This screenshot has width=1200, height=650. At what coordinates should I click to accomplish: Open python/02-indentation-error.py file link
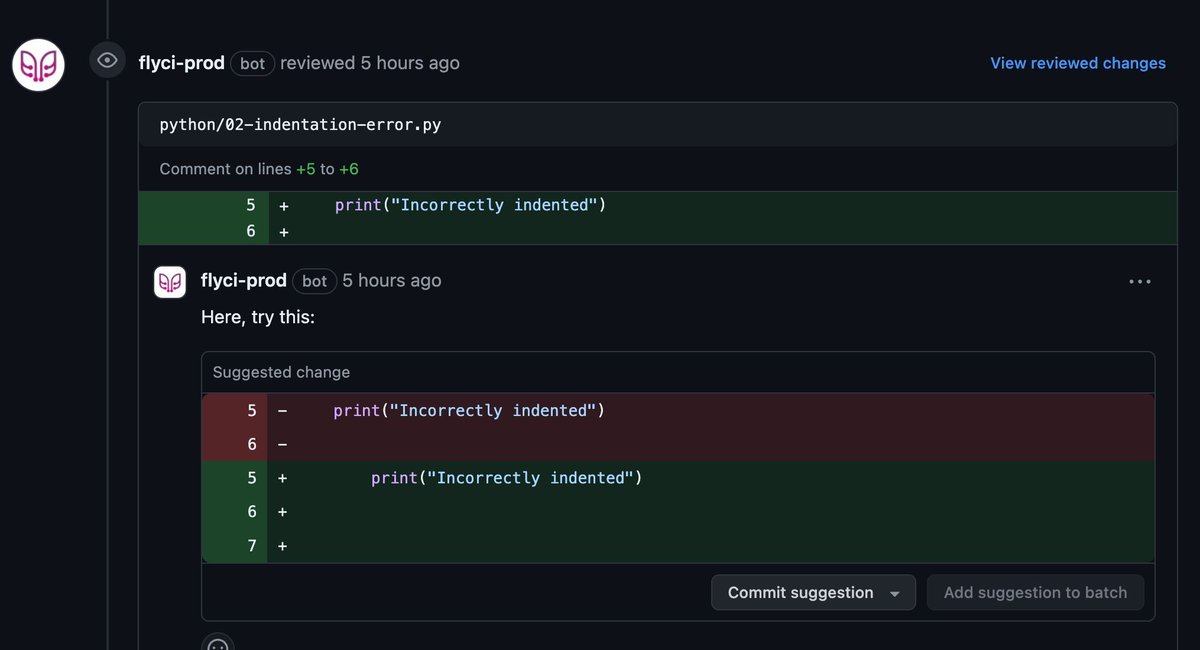300,125
